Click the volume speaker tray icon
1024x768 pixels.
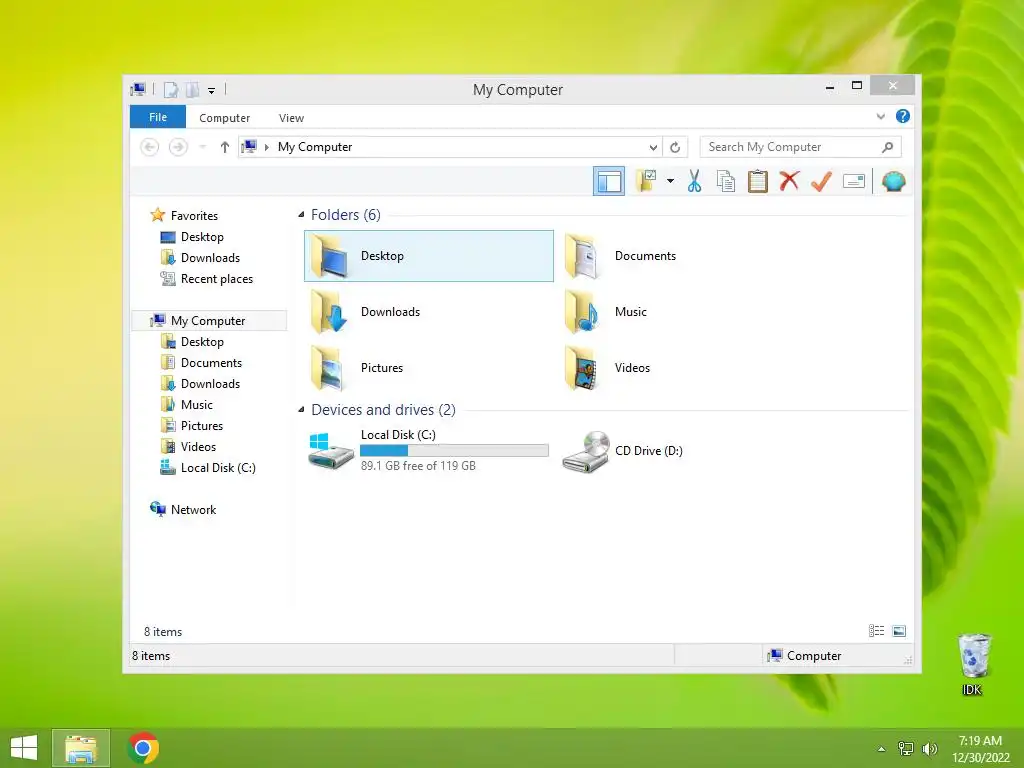pyautogui.click(x=930, y=749)
